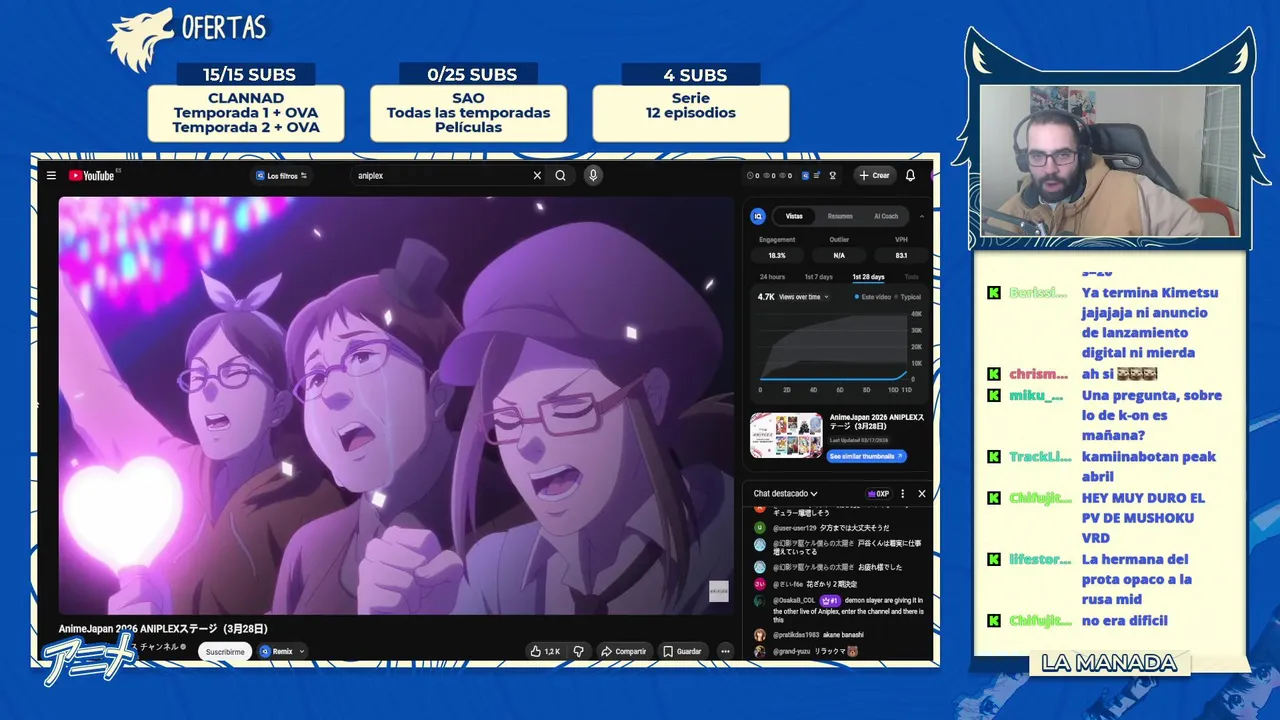Click the VPH 83.1 value
This screenshot has height=720, width=1280.
pyautogui.click(x=901, y=256)
